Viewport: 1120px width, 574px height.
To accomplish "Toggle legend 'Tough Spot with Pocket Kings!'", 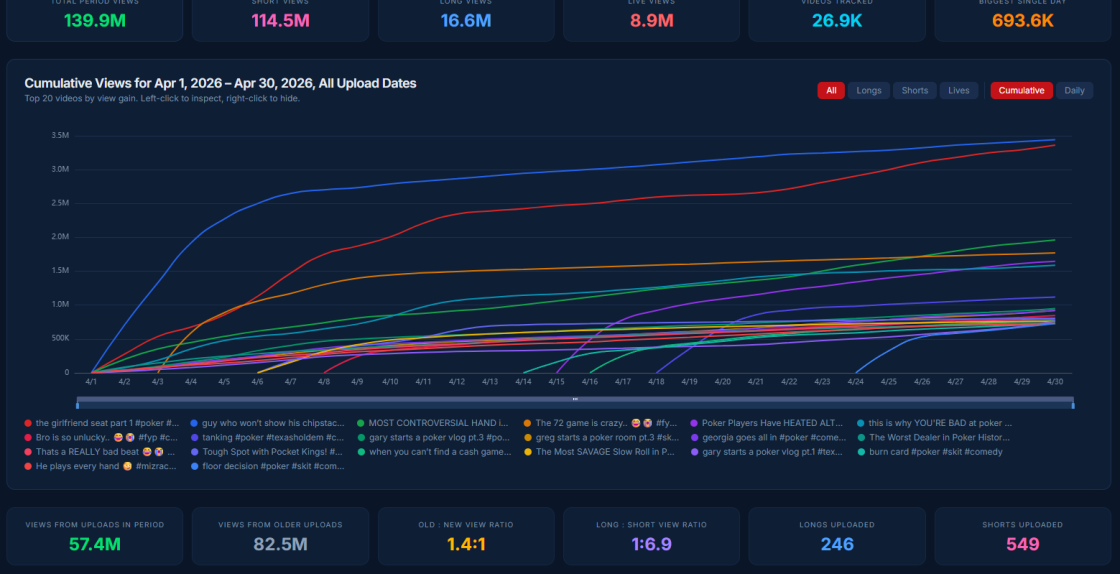I will (266, 452).
